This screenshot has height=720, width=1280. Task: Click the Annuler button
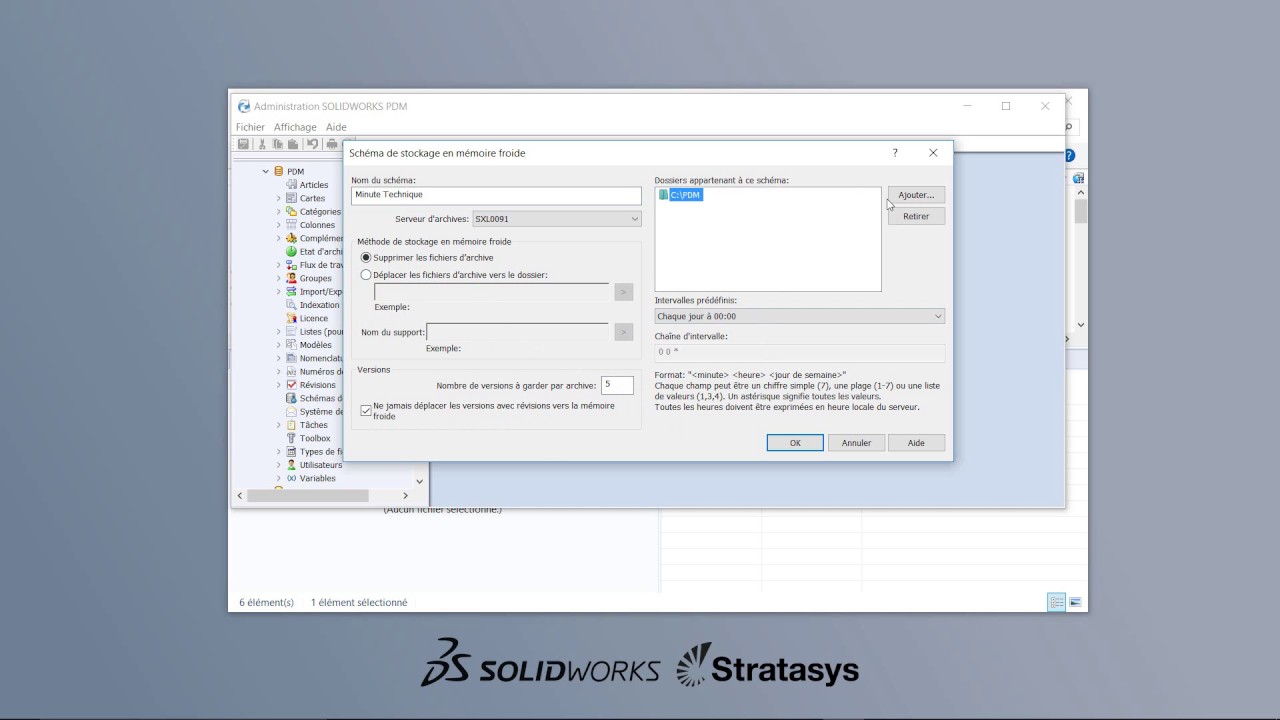(856, 443)
